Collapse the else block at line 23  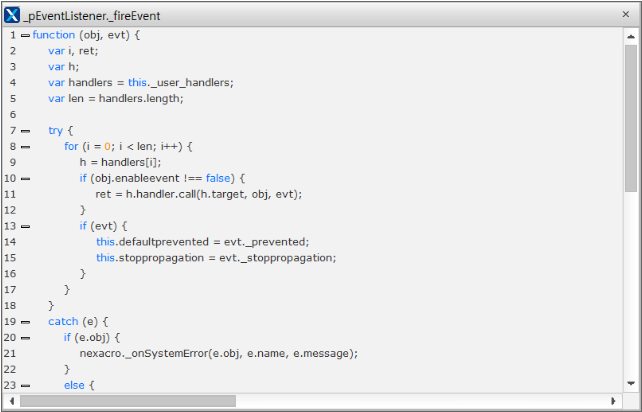[25, 385]
